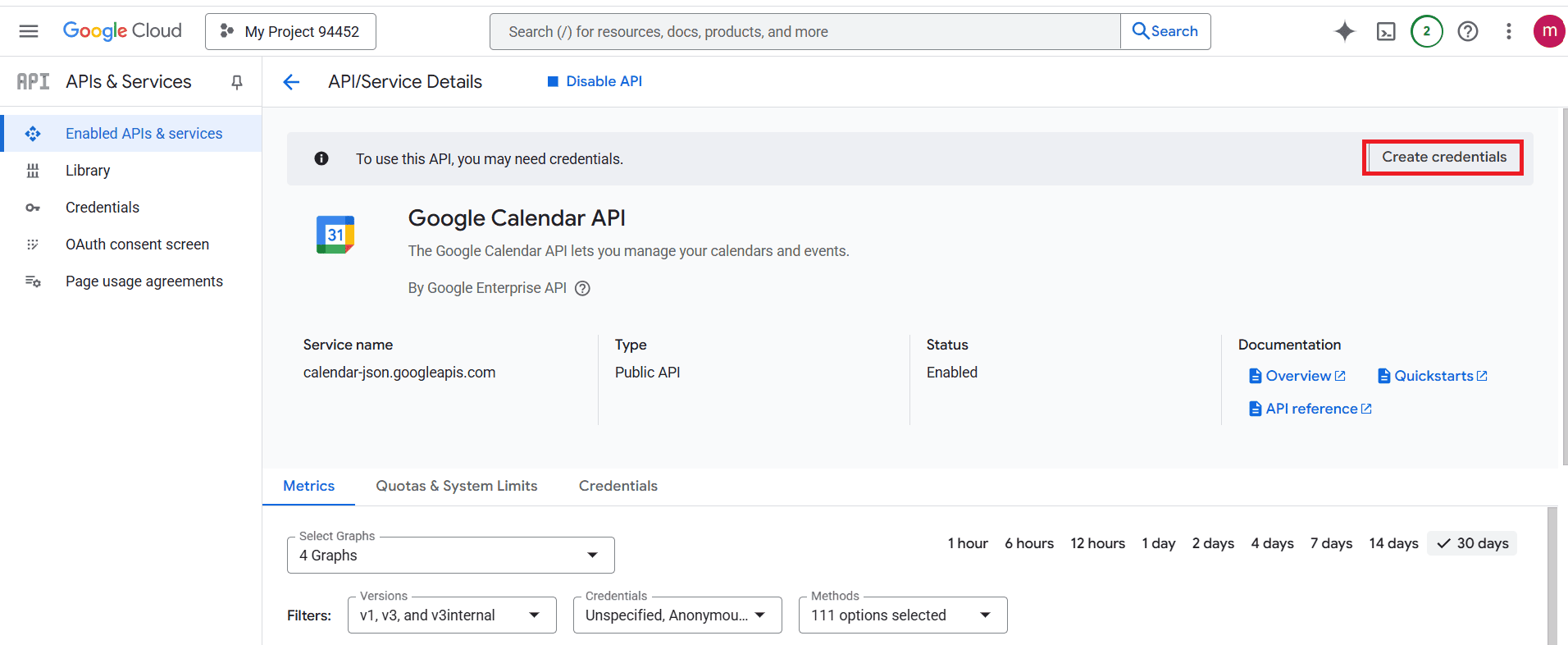1568x645 pixels.
Task: Pin the APIs & Services panel
Action: tap(237, 82)
